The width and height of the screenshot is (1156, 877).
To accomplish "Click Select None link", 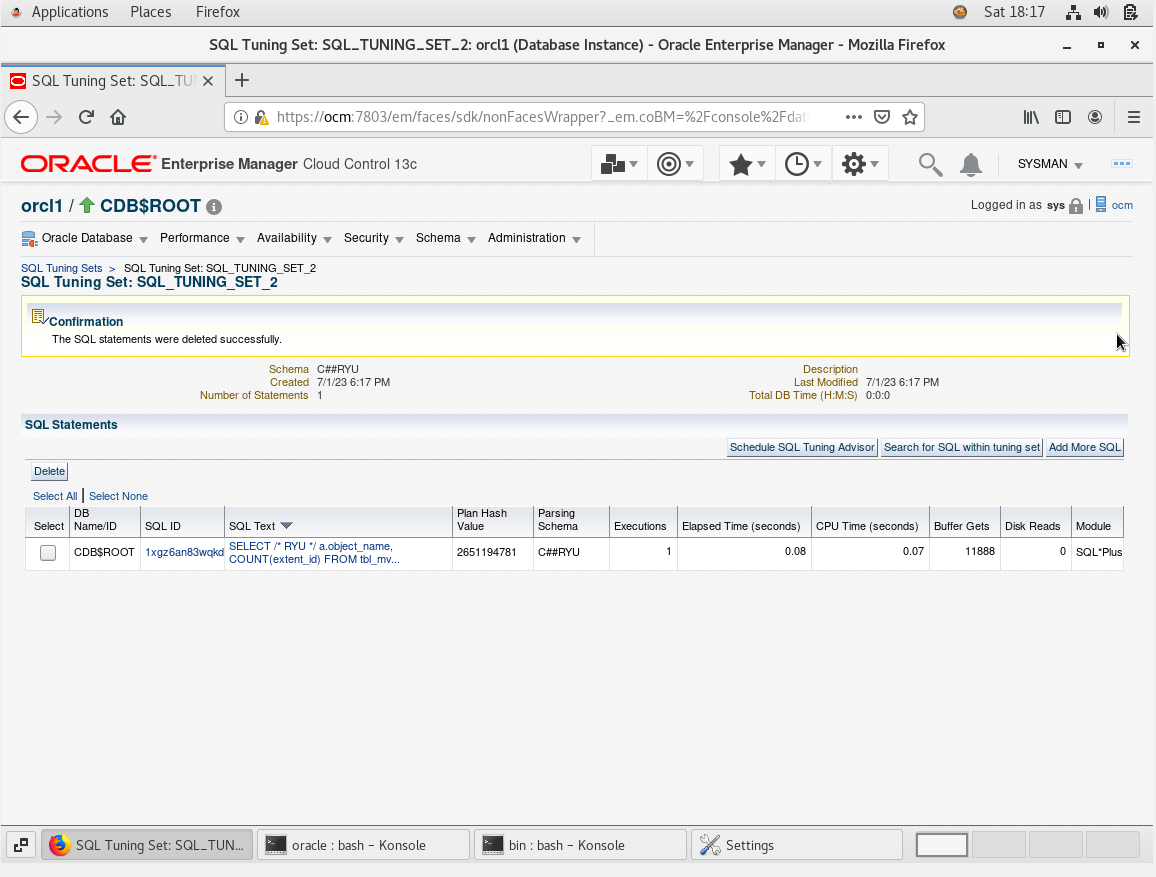I will 118,497.
